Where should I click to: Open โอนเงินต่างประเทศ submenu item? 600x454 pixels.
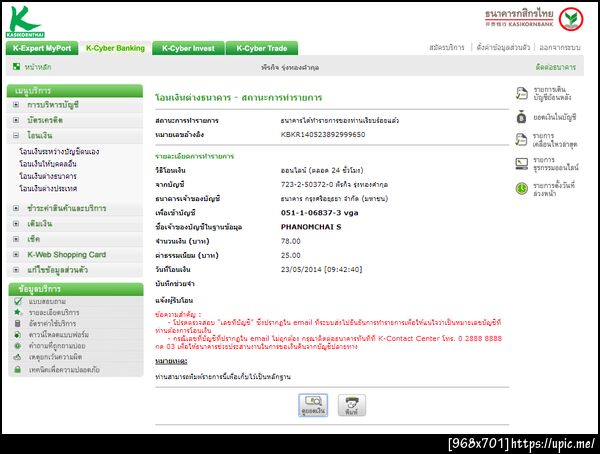click(48, 188)
